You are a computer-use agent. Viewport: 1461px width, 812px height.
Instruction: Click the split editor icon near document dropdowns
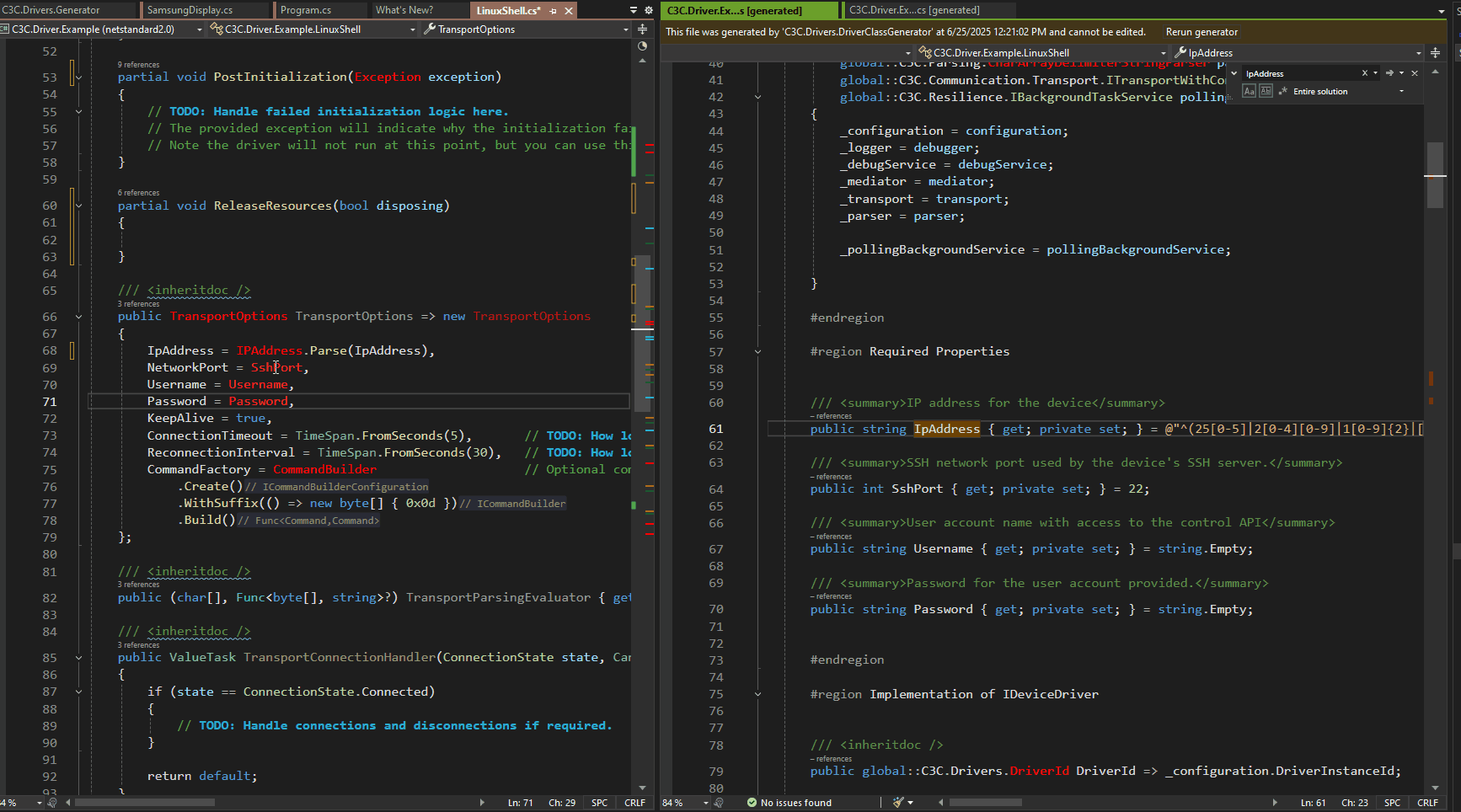pos(643,29)
